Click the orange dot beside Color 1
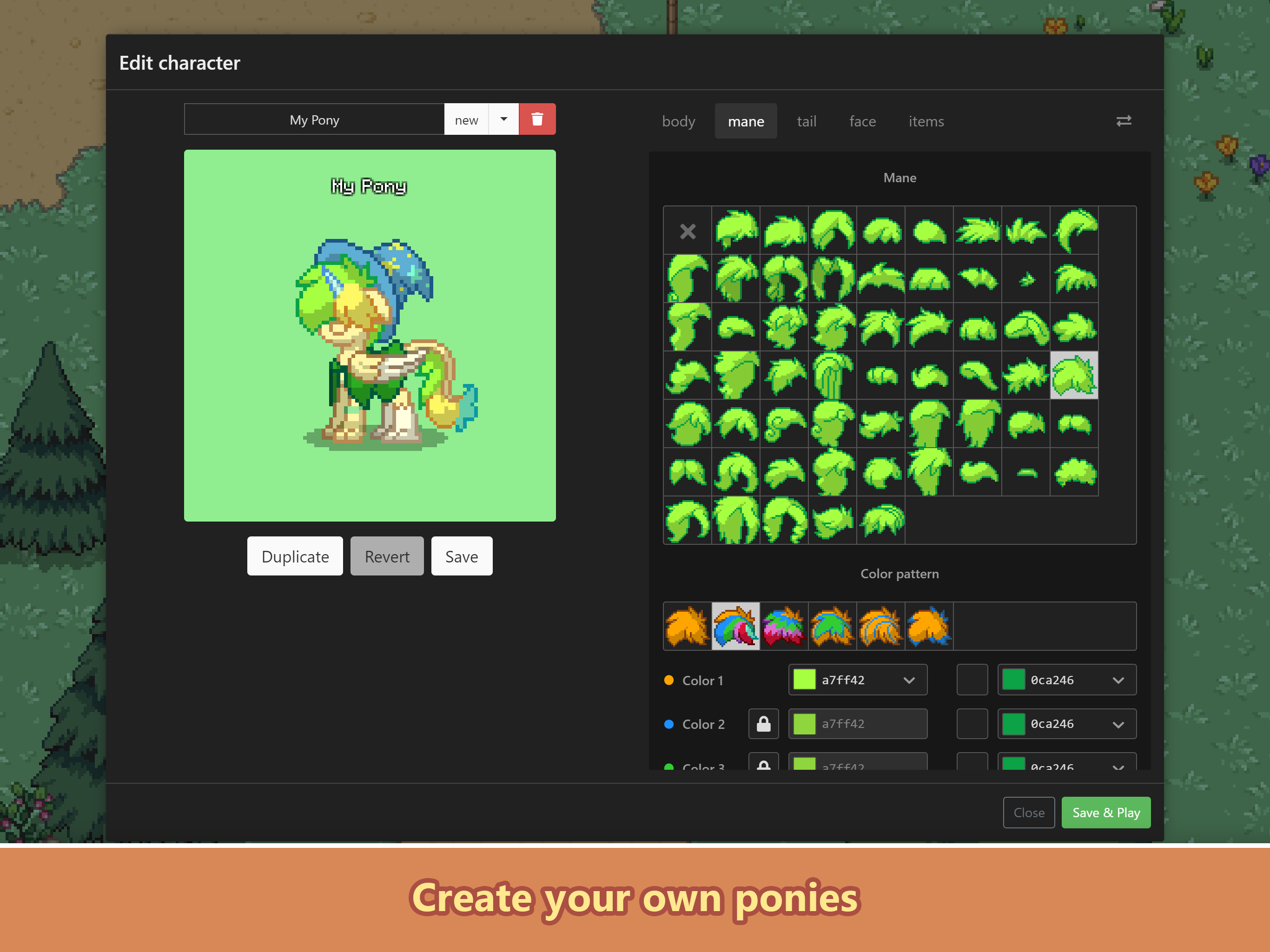 click(669, 680)
